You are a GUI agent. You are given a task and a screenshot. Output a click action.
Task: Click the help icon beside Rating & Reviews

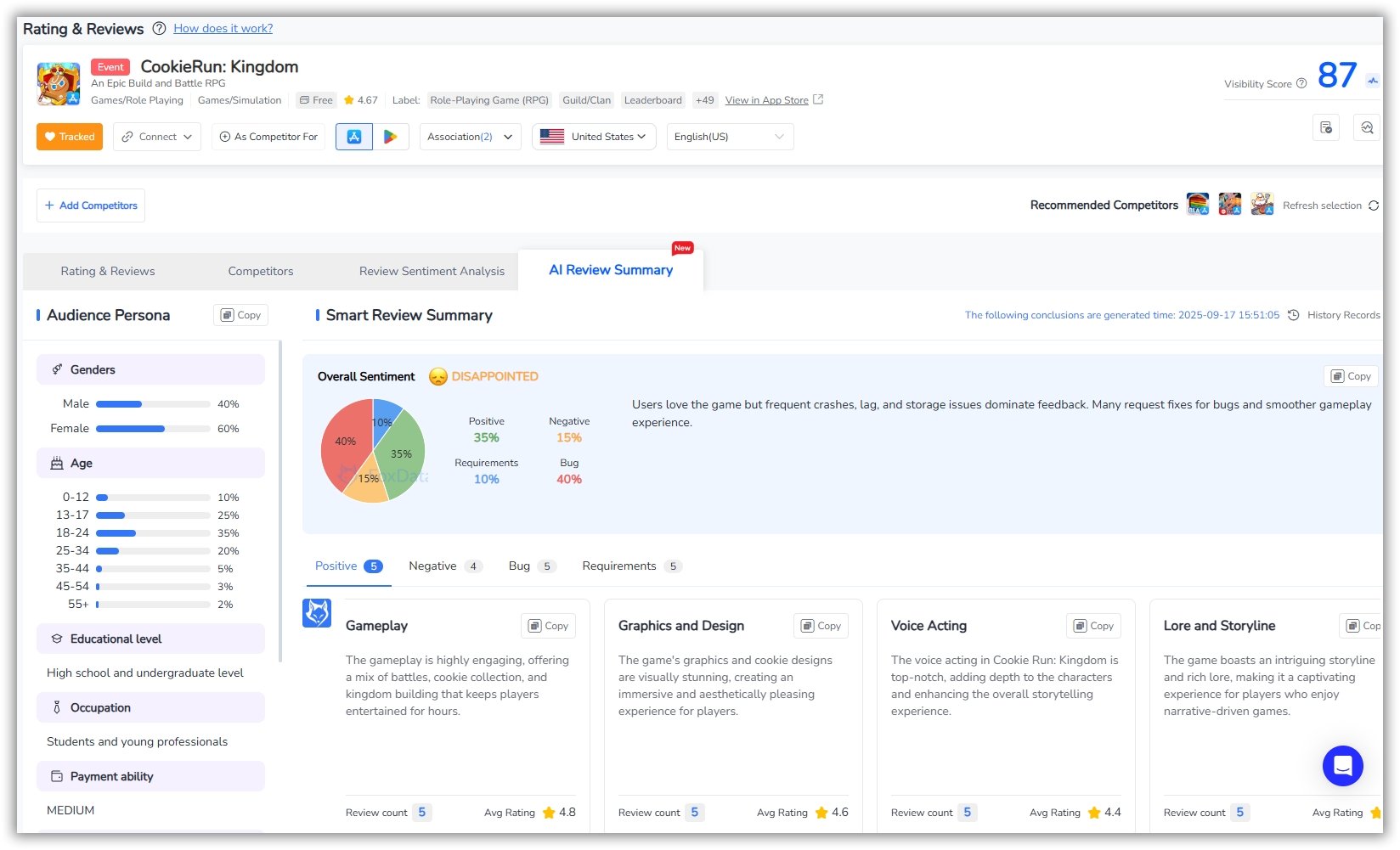click(x=159, y=28)
